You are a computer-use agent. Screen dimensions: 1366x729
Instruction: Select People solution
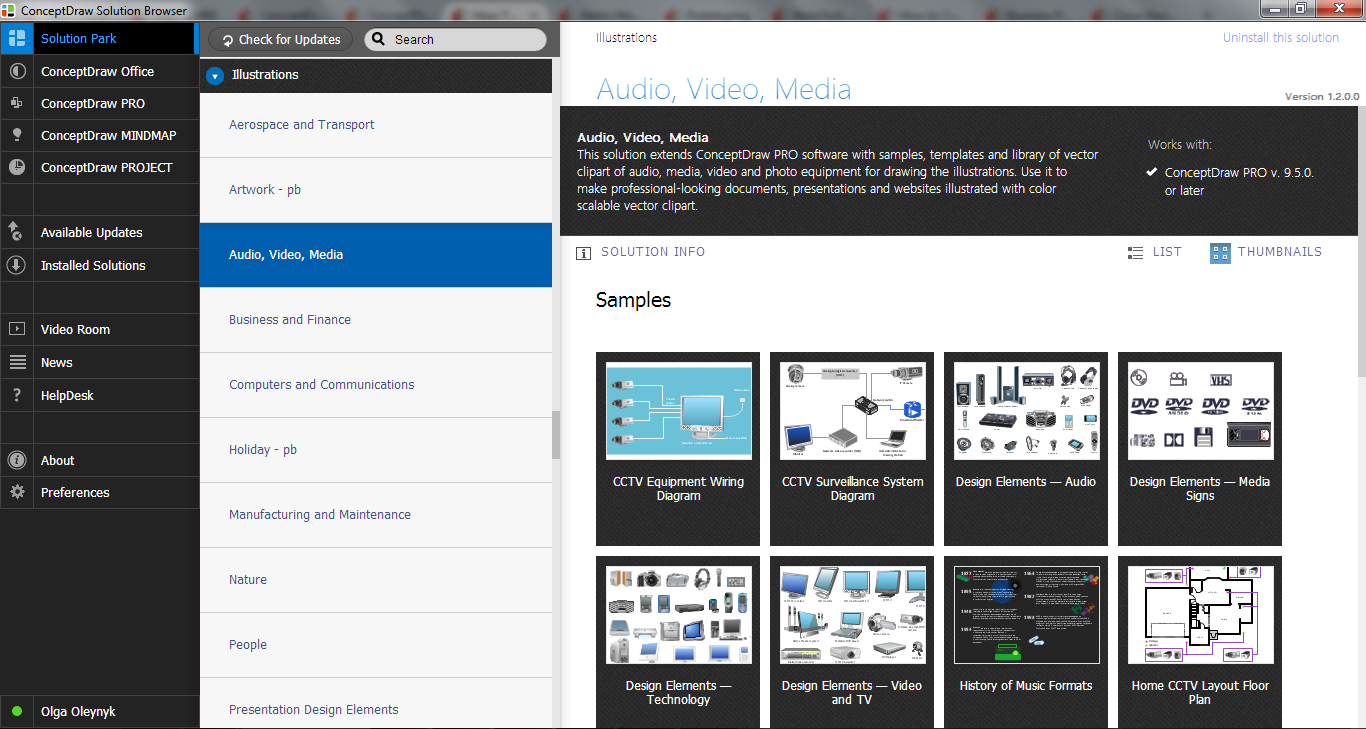pos(376,645)
